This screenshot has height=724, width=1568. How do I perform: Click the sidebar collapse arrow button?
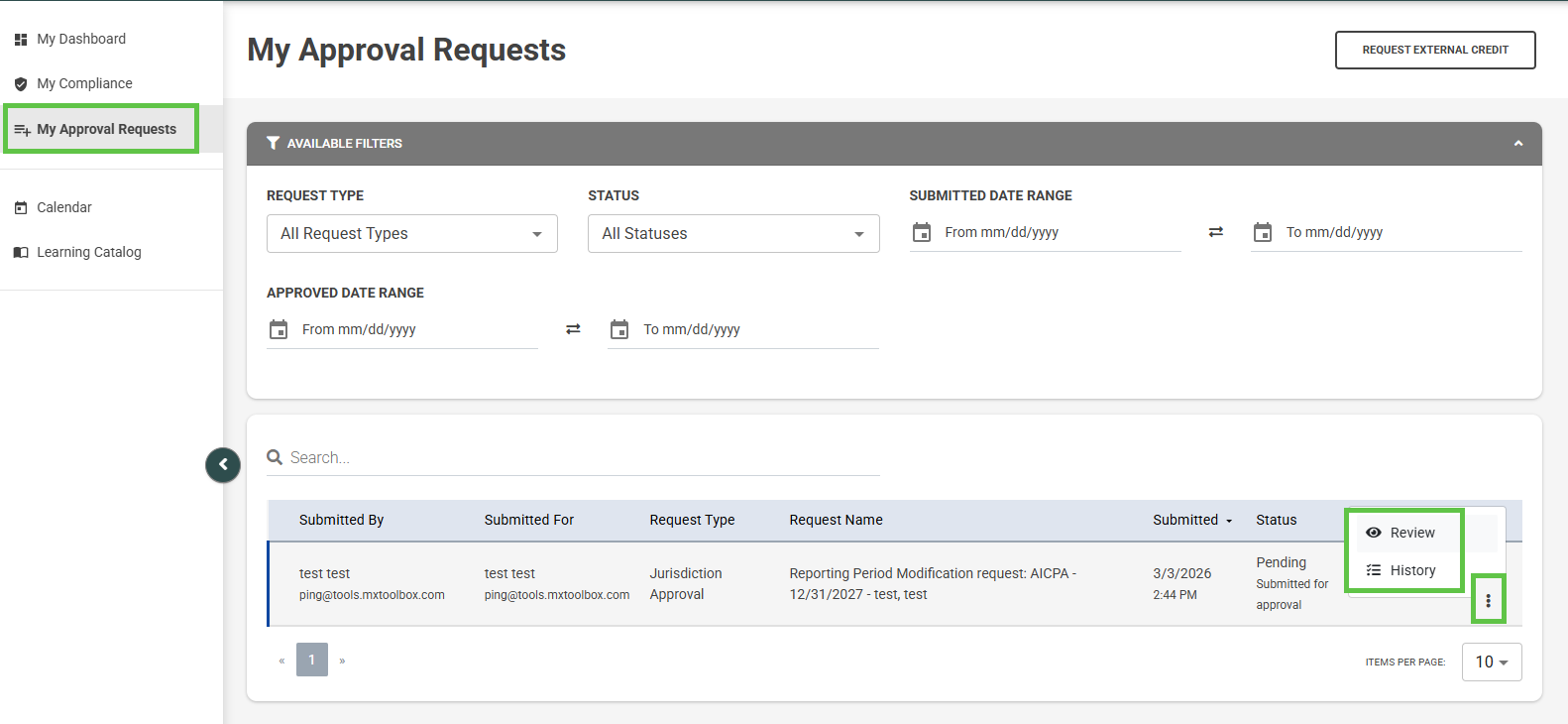(x=223, y=464)
